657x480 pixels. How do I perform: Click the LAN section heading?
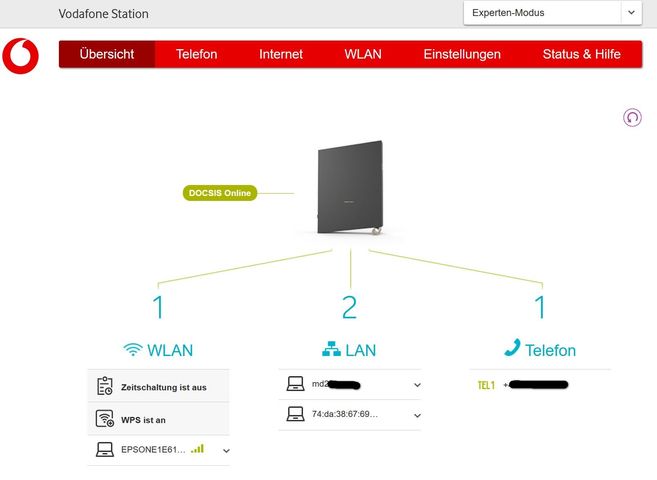point(349,350)
